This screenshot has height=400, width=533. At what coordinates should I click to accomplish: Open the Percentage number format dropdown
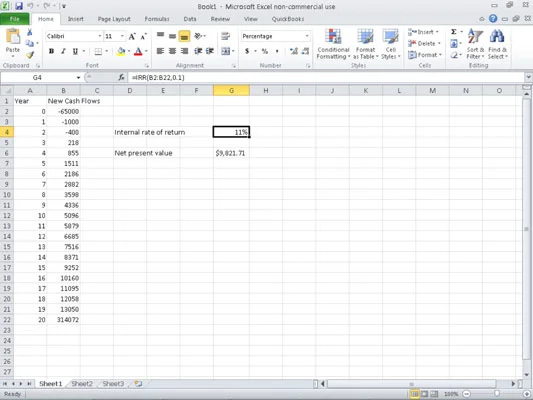tap(307, 36)
